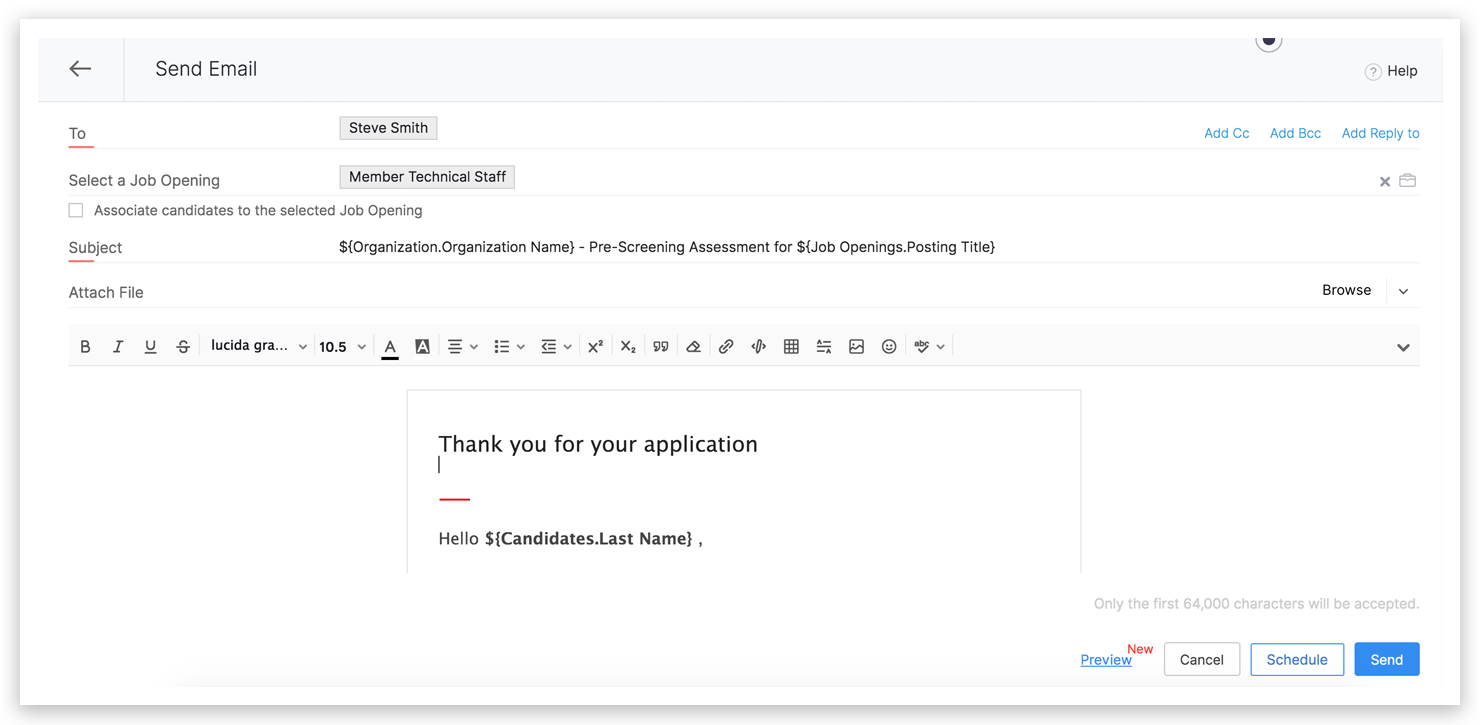The image size is (1480, 725).
Task: Clear formatting with the eraser icon
Action: [x=693, y=347]
